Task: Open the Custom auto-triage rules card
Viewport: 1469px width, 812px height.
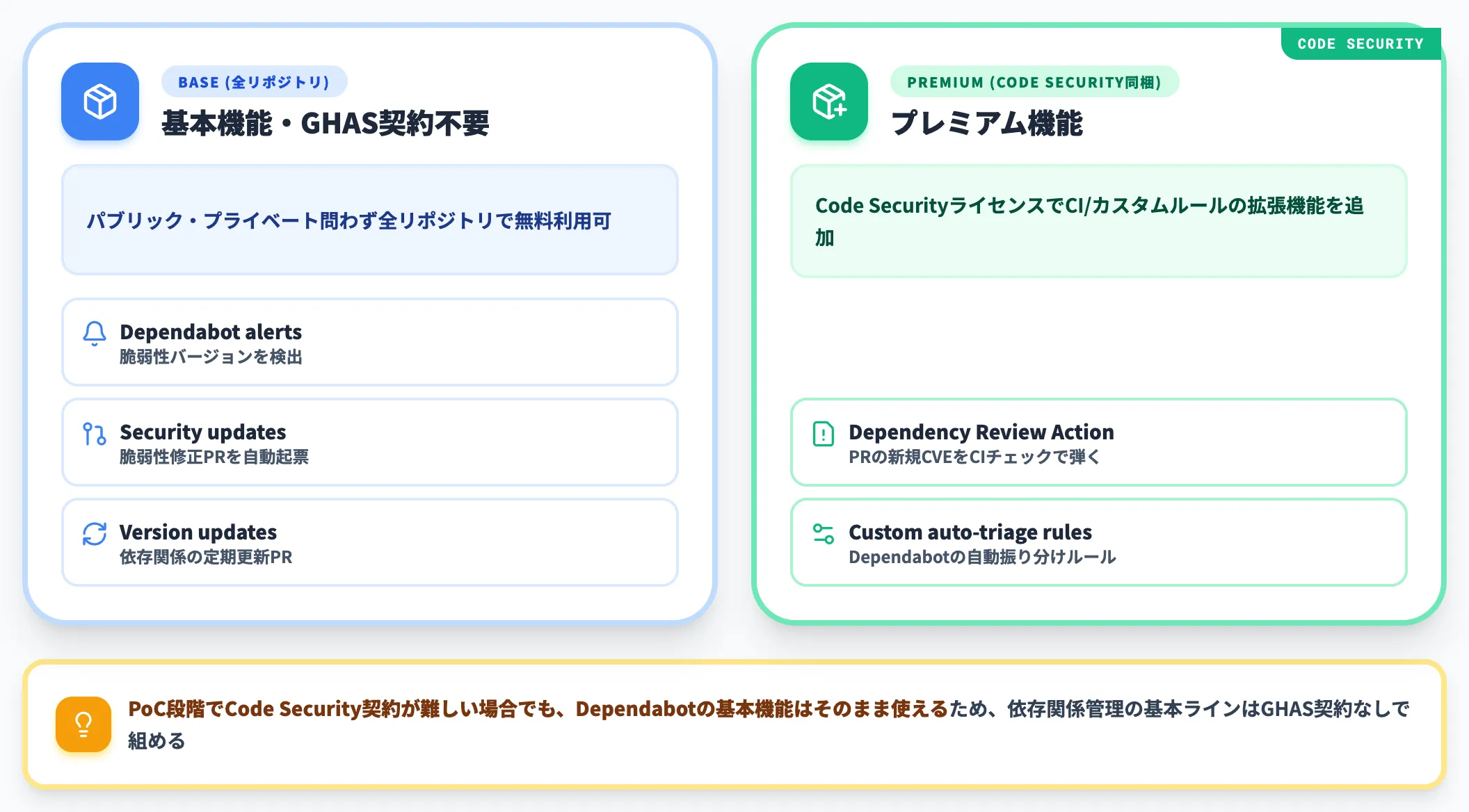Action: [1099, 542]
